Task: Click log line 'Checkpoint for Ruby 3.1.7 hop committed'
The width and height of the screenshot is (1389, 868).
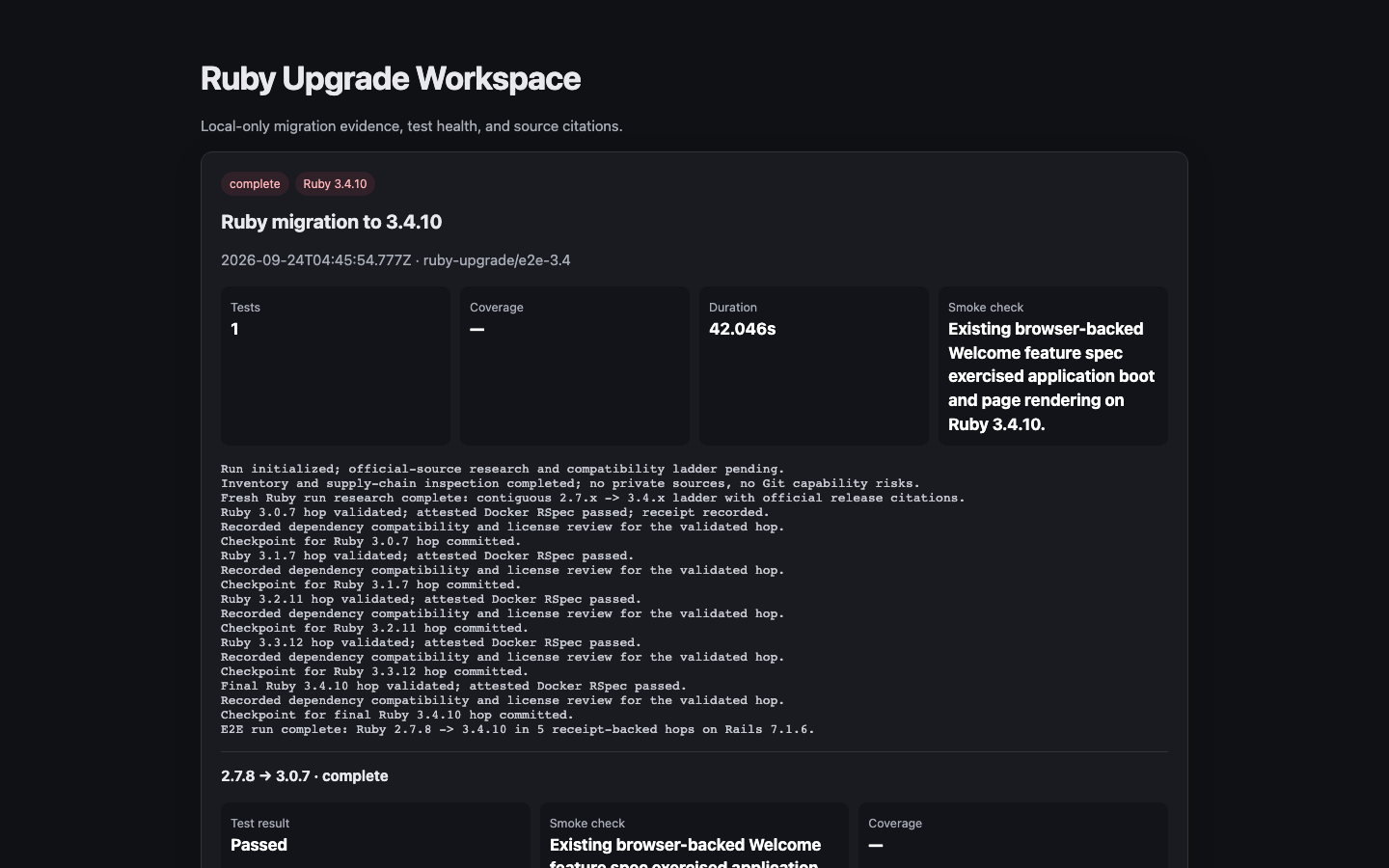Action: pyautogui.click(x=370, y=584)
